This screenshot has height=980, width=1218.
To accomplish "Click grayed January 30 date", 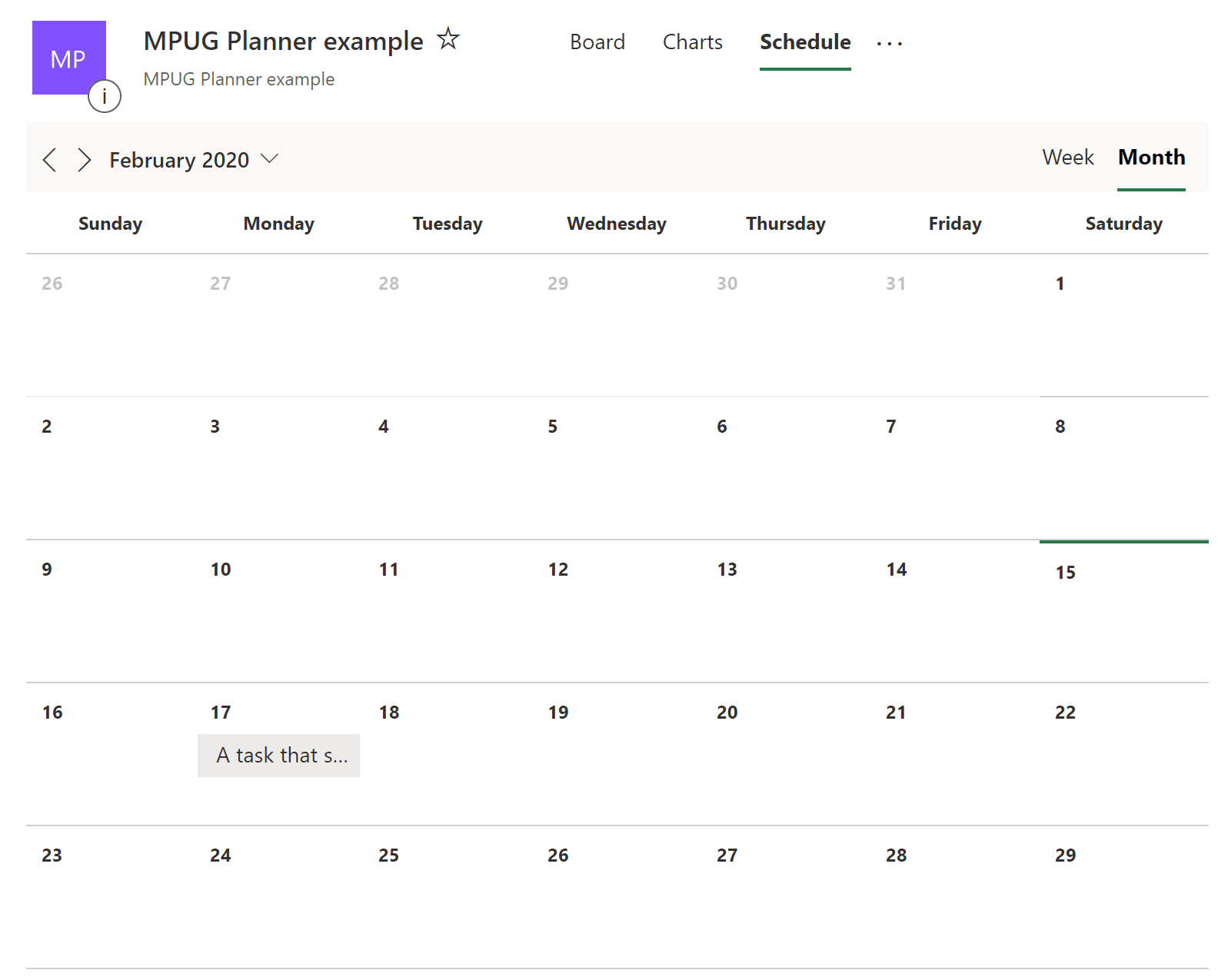I will 727,284.
